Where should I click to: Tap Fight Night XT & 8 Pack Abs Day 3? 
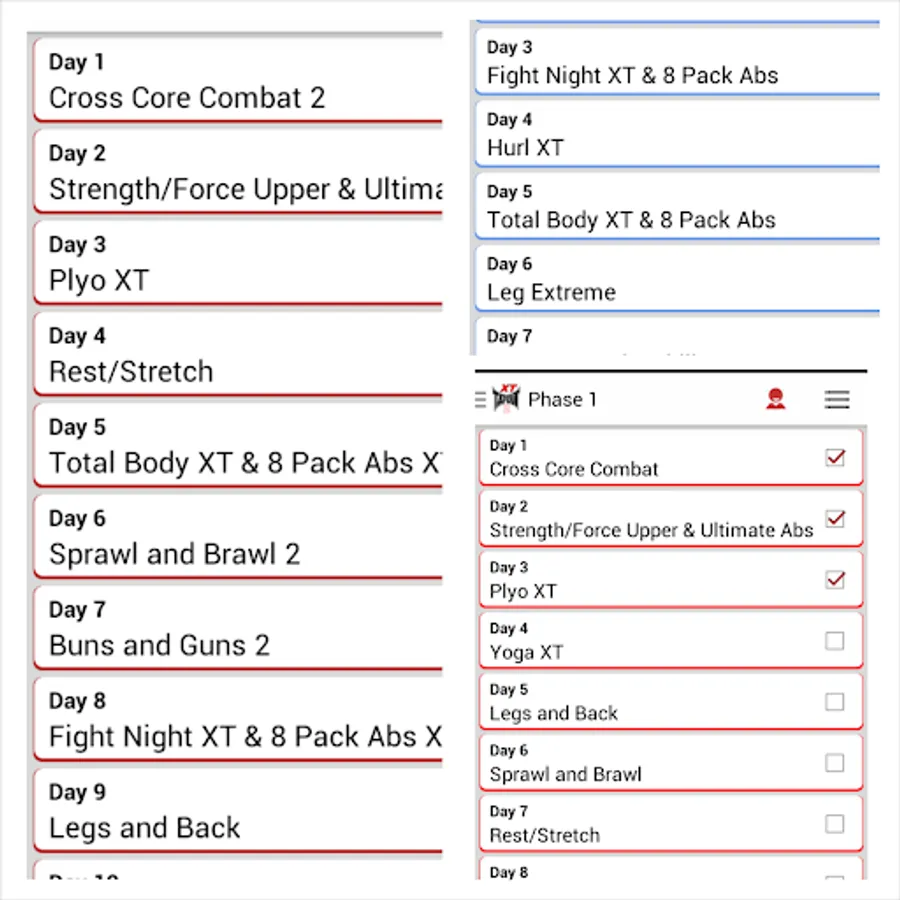[676, 62]
